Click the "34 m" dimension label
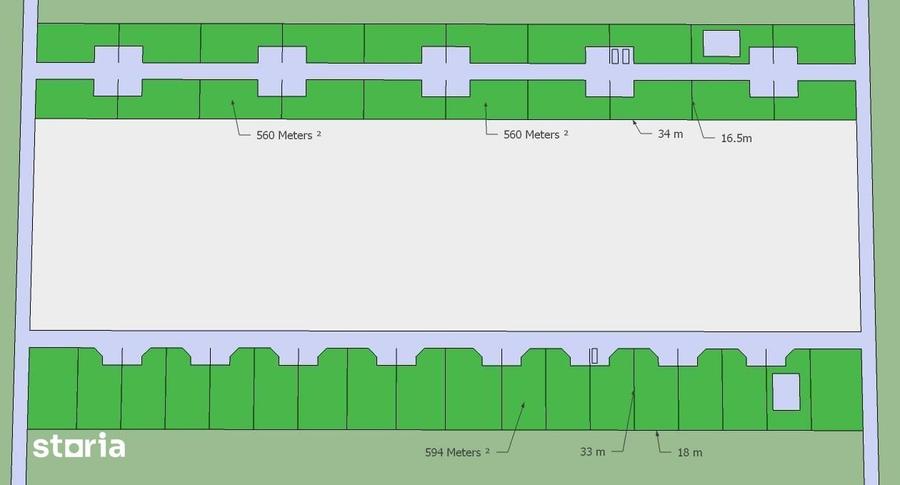This screenshot has width=900, height=485. 670,134
